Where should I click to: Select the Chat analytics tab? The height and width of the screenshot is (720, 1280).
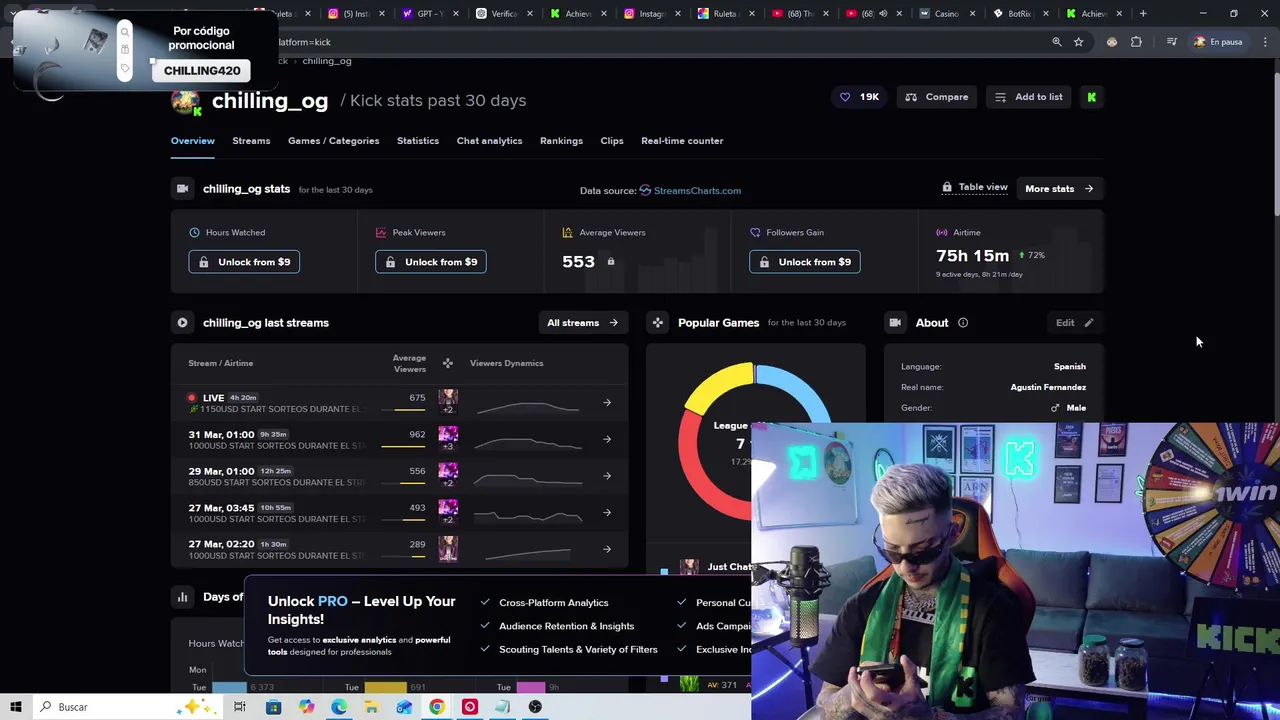click(x=489, y=141)
